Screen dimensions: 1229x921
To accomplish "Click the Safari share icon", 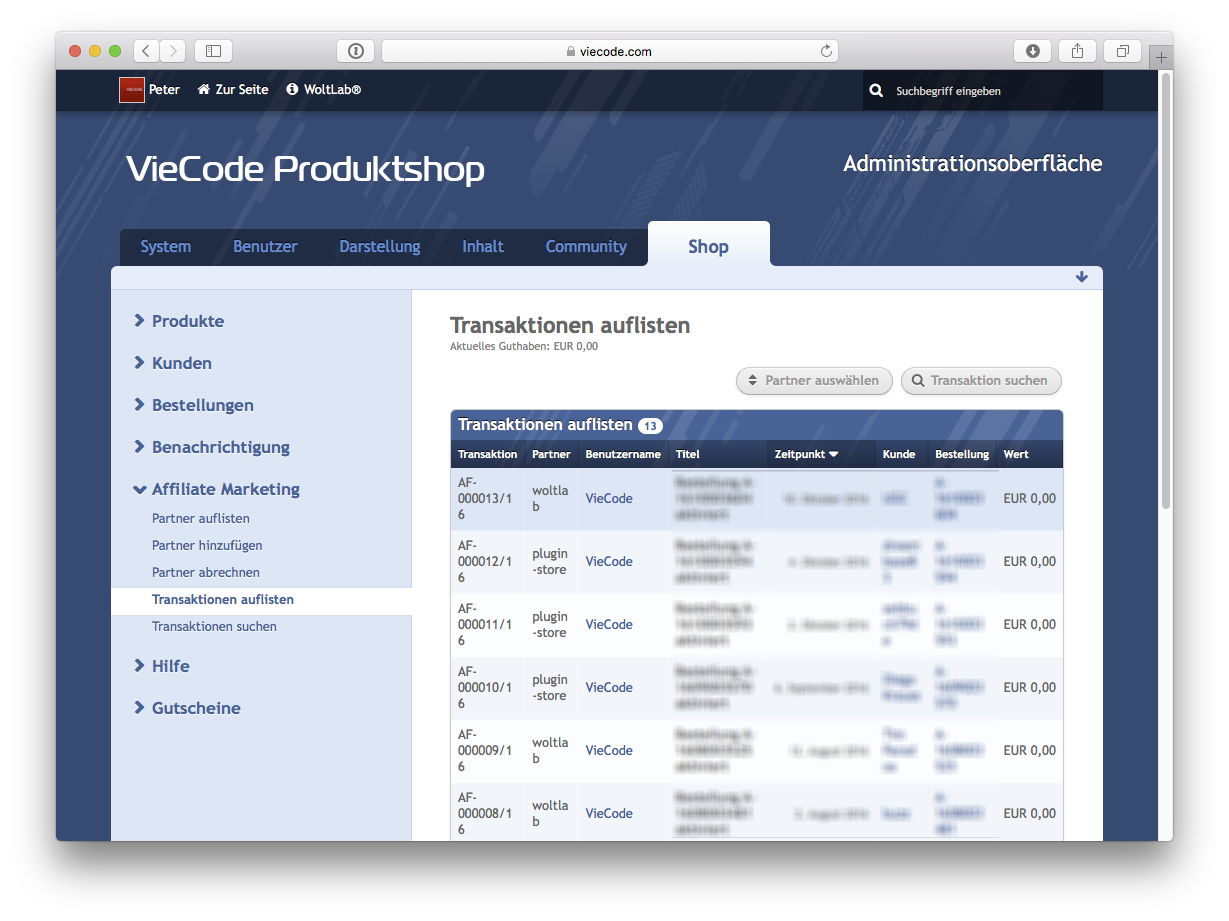I will [x=1077, y=51].
